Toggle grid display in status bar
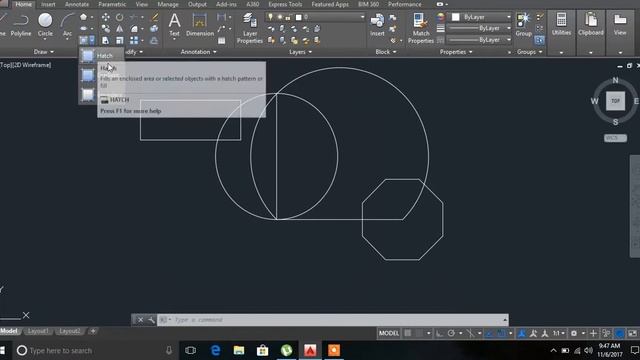The image size is (640, 360). 408,333
